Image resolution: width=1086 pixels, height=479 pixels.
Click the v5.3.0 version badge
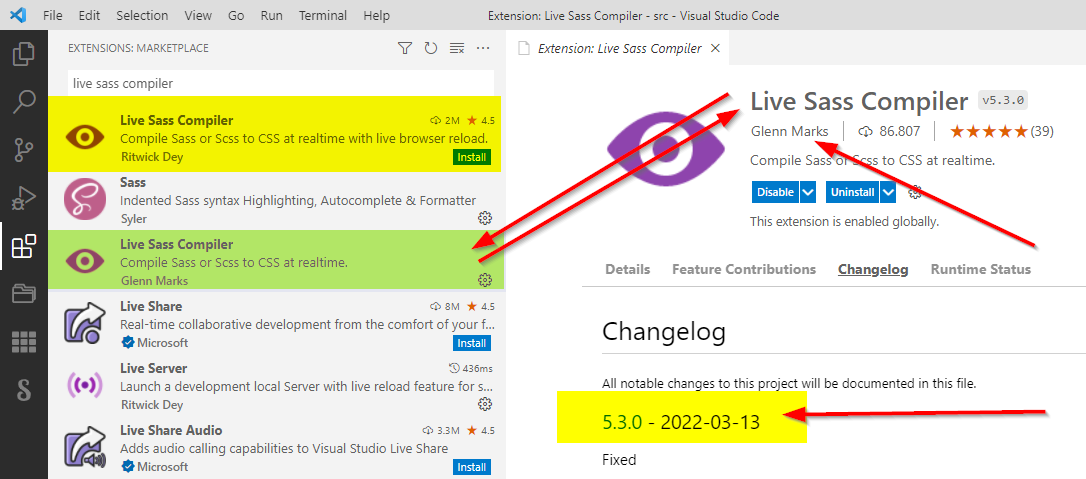pyautogui.click(x=1002, y=100)
